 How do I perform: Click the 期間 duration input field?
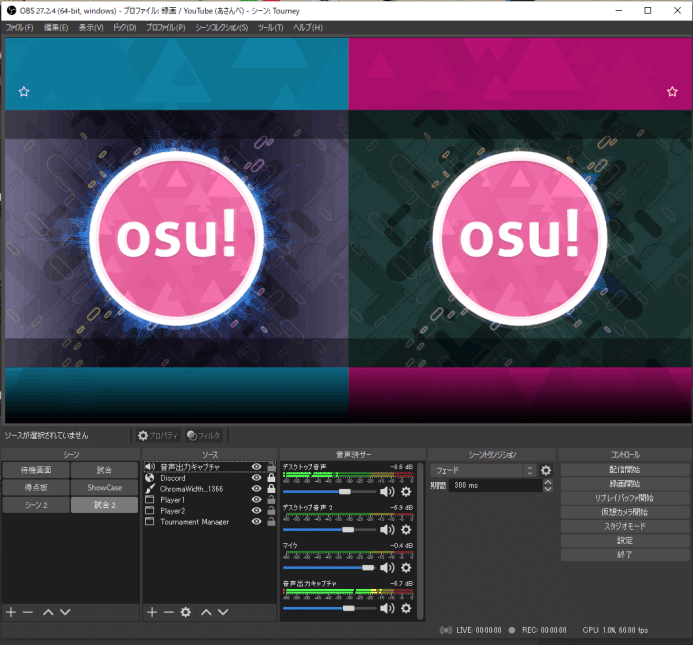pos(495,485)
